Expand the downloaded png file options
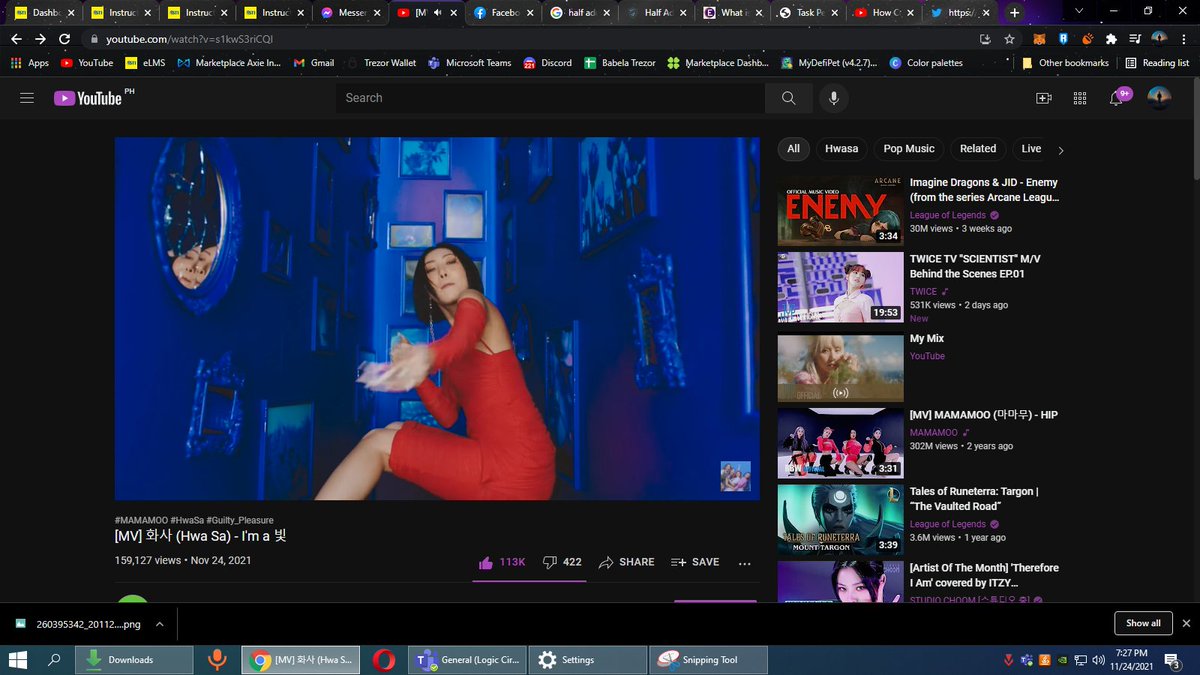Image resolution: width=1200 pixels, height=675 pixels. (x=159, y=624)
